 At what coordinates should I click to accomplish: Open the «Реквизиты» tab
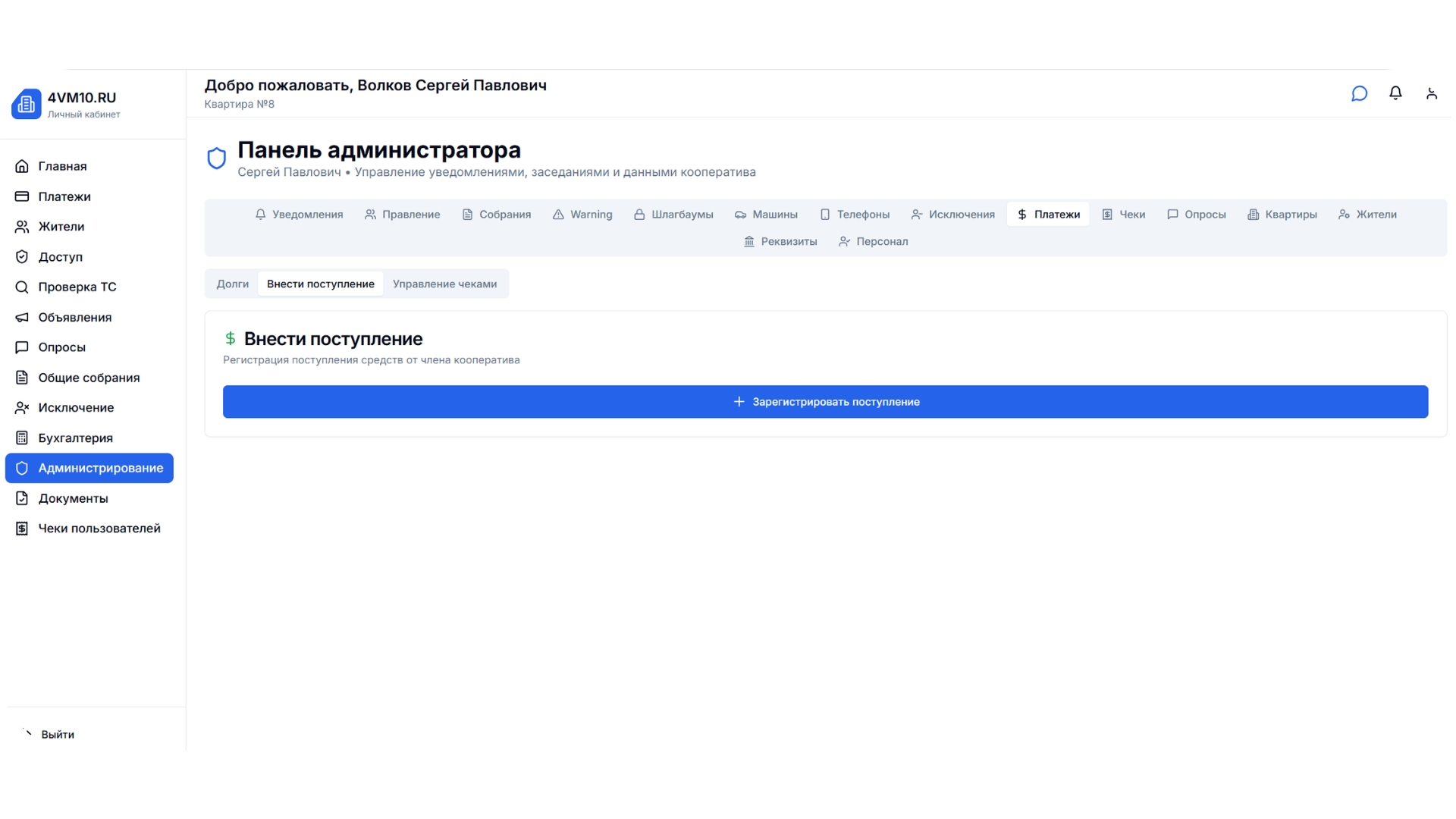click(x=780, y=241)
